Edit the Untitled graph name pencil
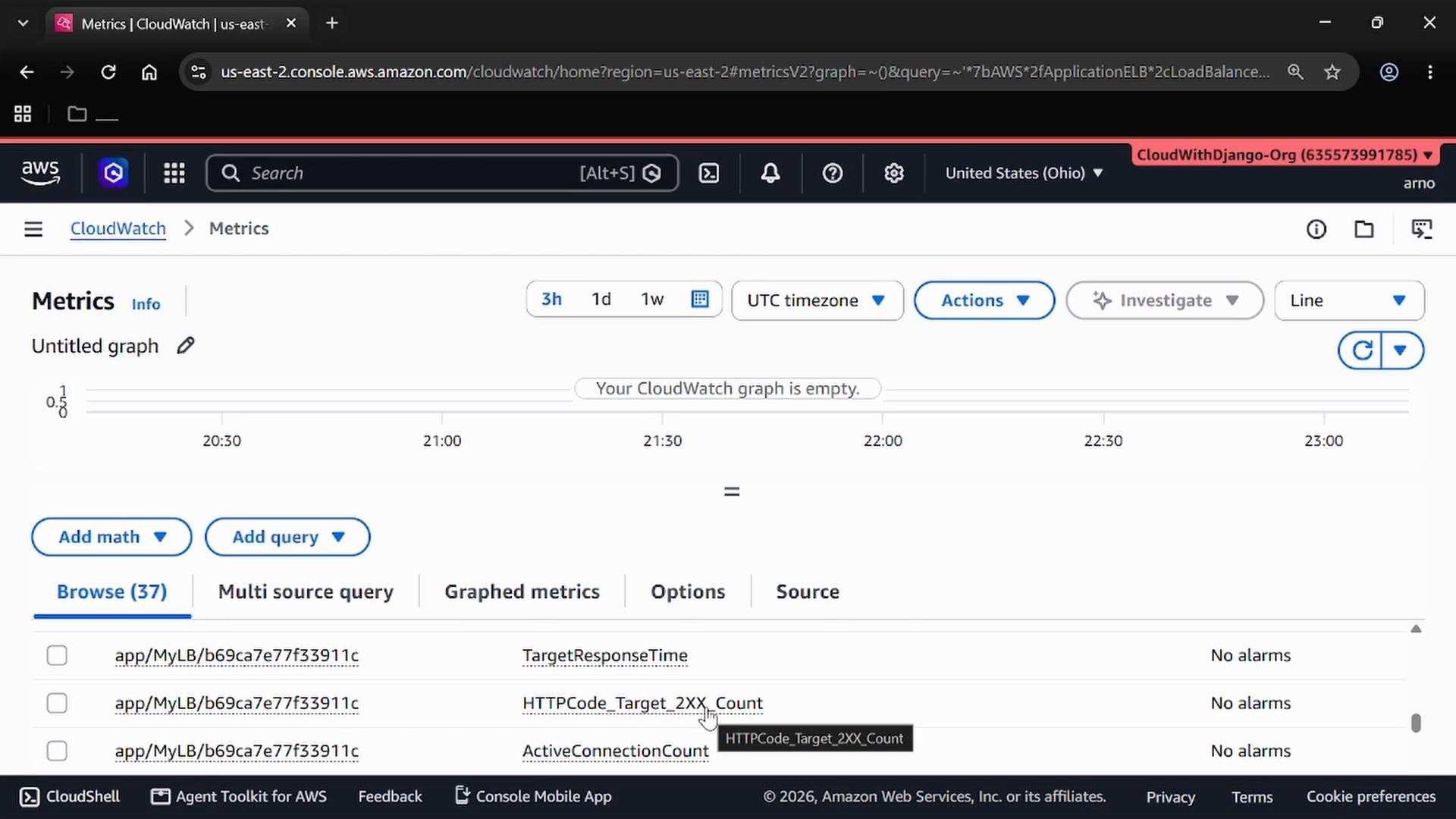Viewport: 1456px width, 819px height. [186, 346]
